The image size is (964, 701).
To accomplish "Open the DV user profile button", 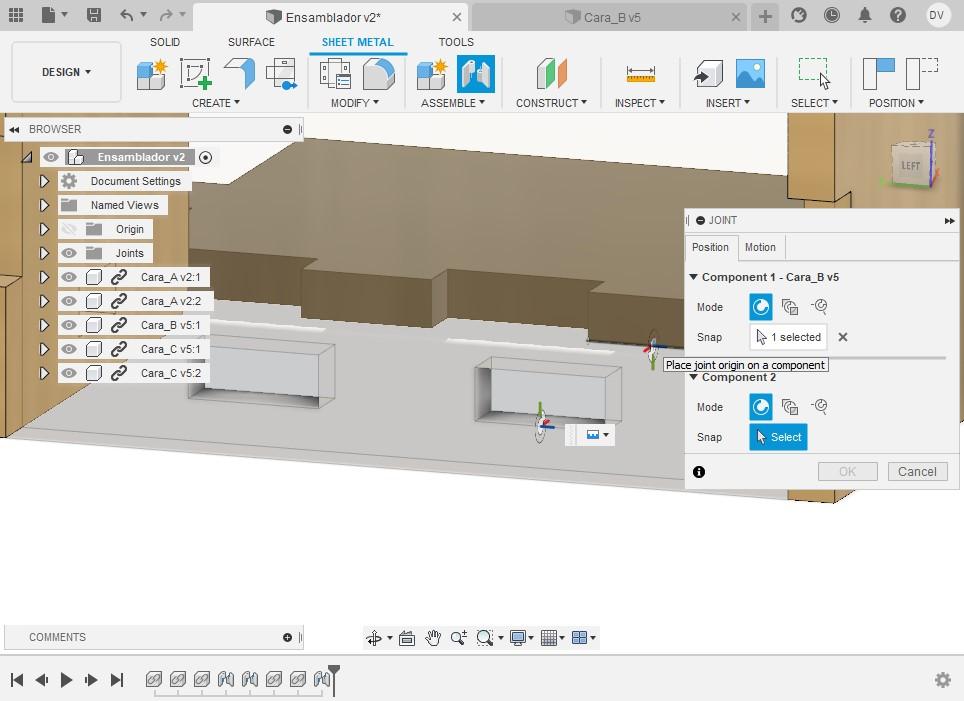I will (x=936, y=15).
